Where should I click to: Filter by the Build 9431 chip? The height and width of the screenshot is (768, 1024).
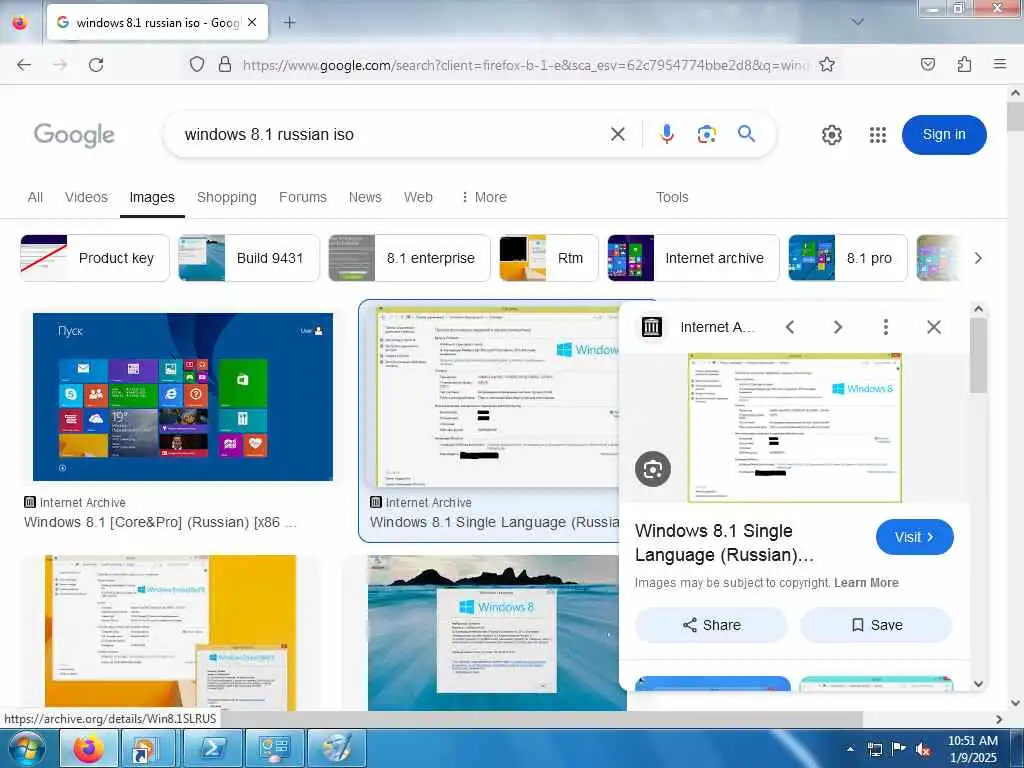point(249,258)
